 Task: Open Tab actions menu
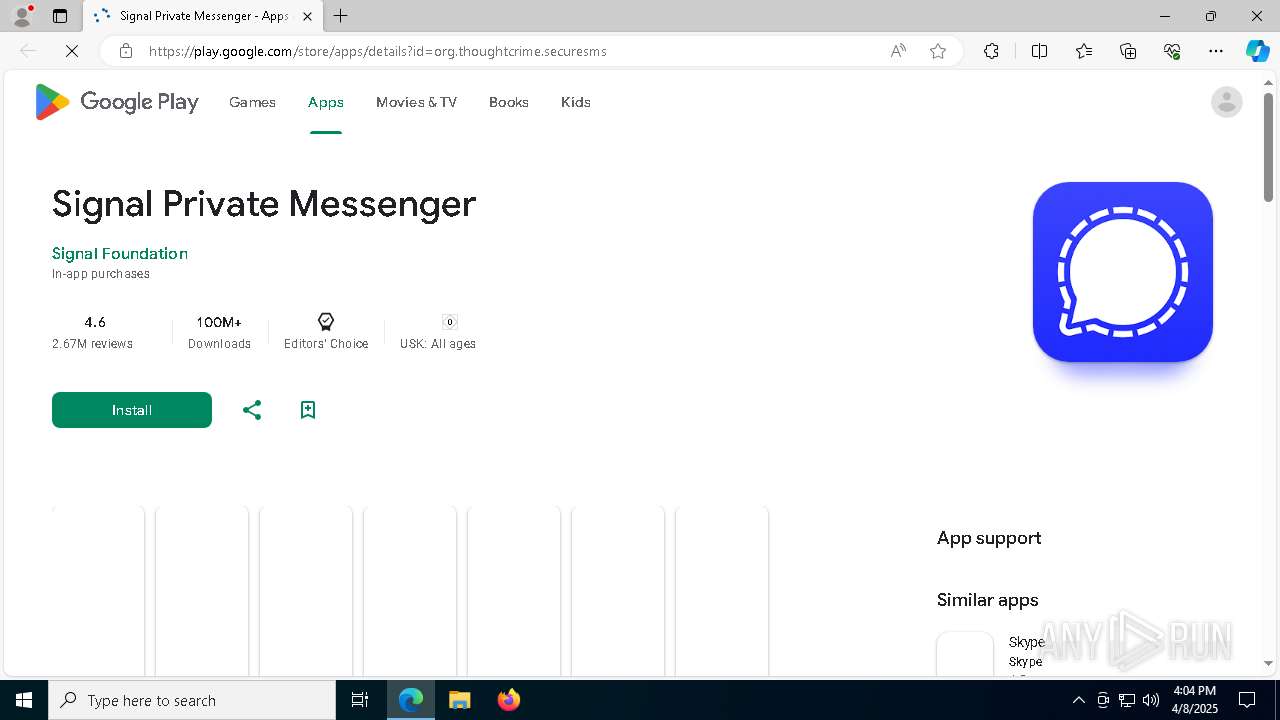click(x=60, y=16)
